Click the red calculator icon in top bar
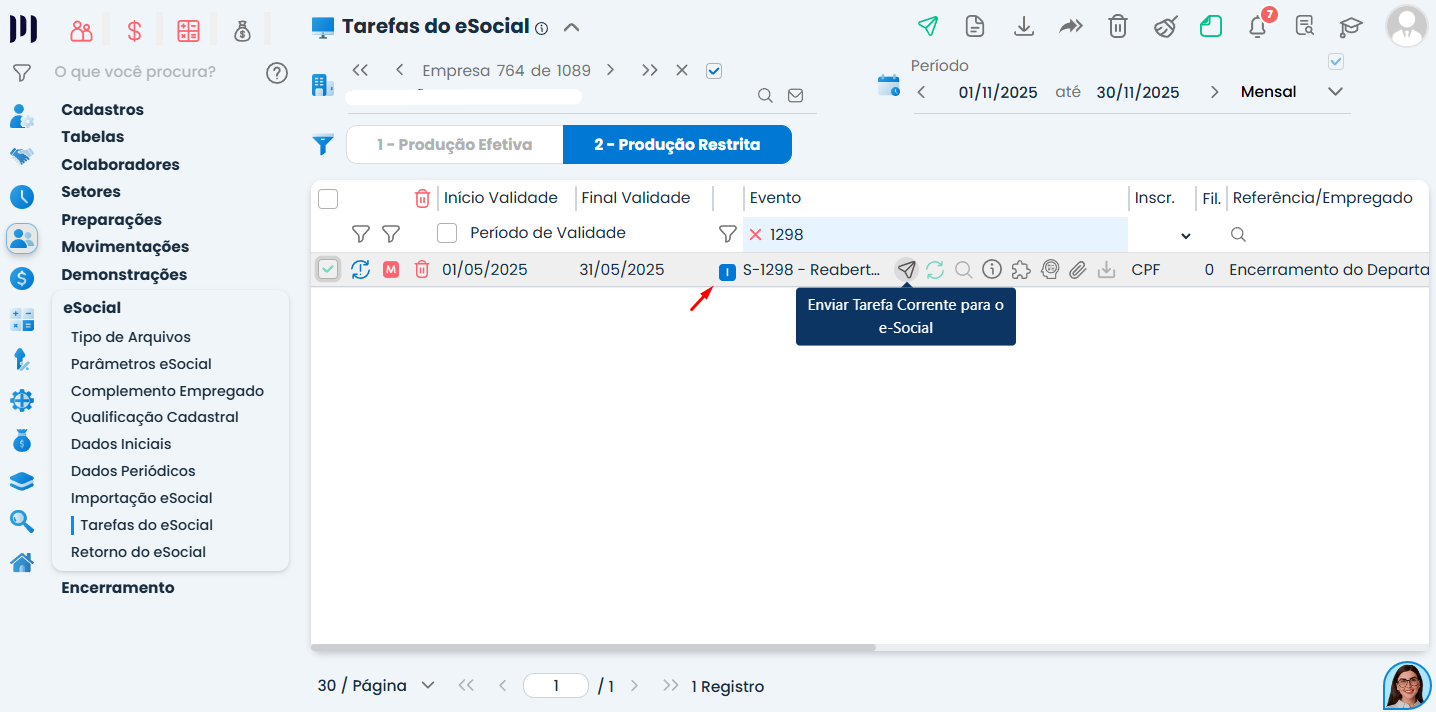The height and width of the screenshot is (712, 1436). tap(188, 31)
